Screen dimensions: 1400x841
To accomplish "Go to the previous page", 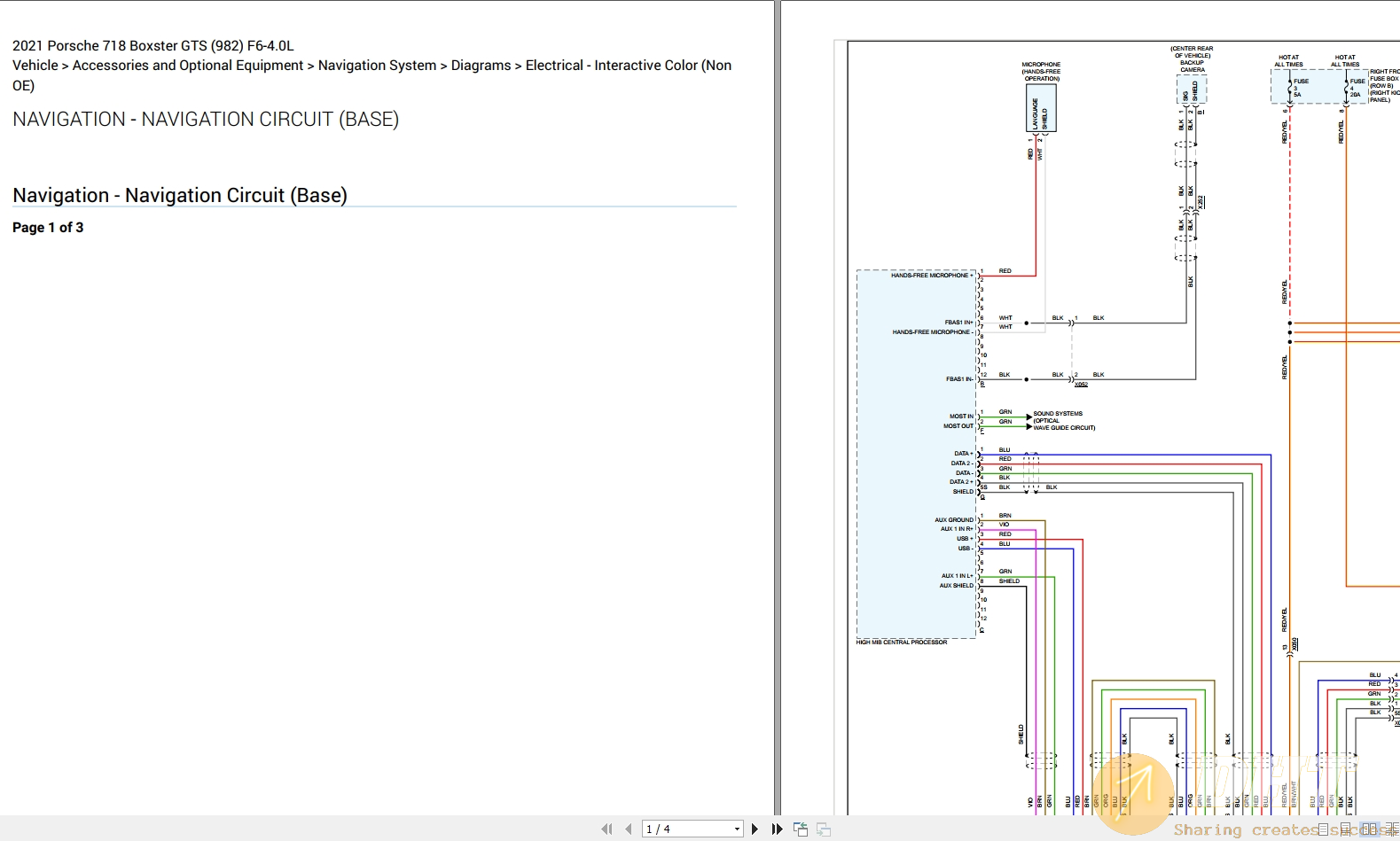I will coord(629,829).
